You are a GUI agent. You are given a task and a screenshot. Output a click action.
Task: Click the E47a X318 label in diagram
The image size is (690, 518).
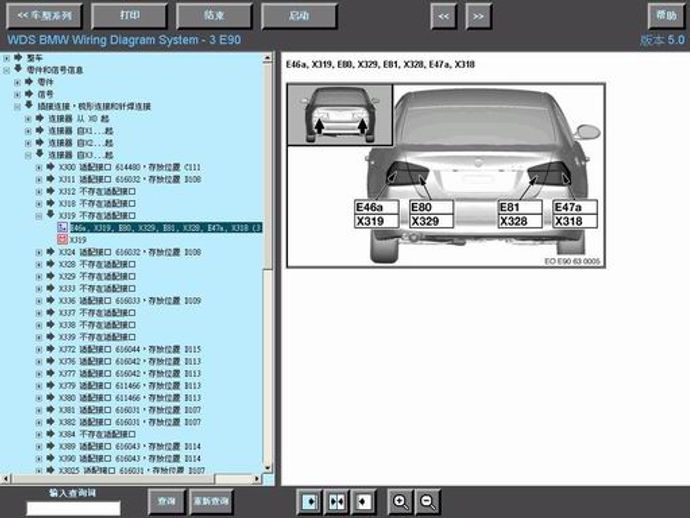pyautogui.click(x=575, y=214)
